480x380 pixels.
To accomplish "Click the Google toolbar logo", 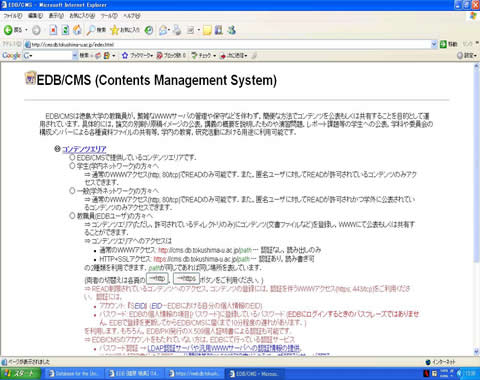I will (11, 55).
